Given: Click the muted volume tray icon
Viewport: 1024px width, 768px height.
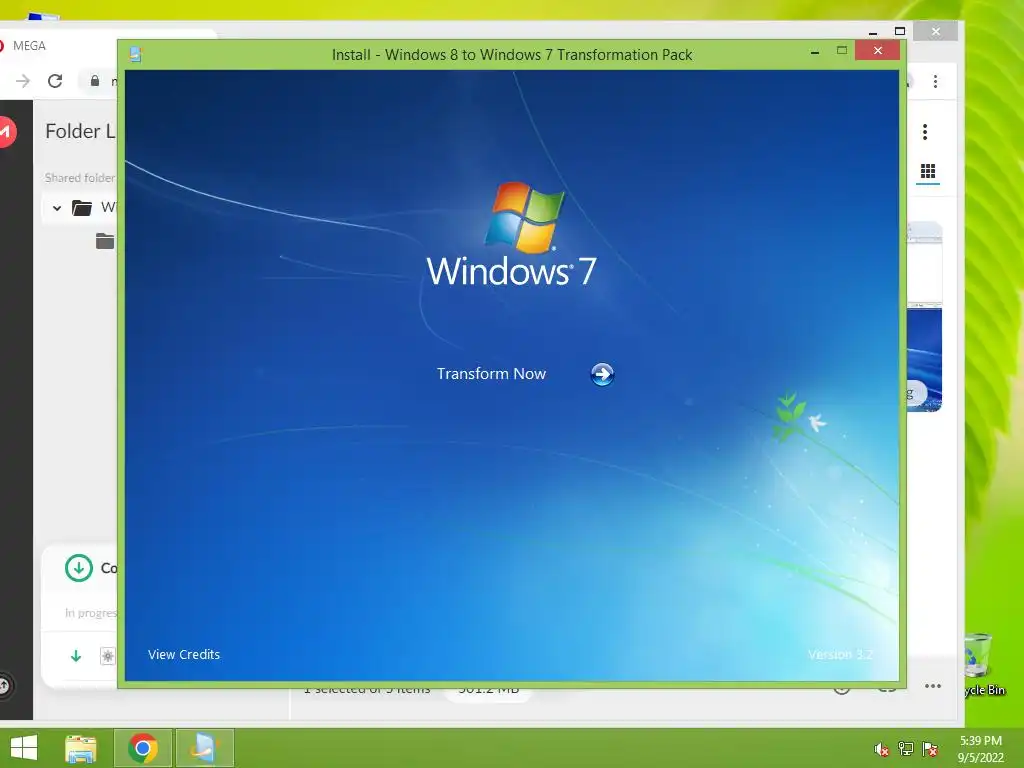Looking at the screenshot, I should click(x=881, y=749).
